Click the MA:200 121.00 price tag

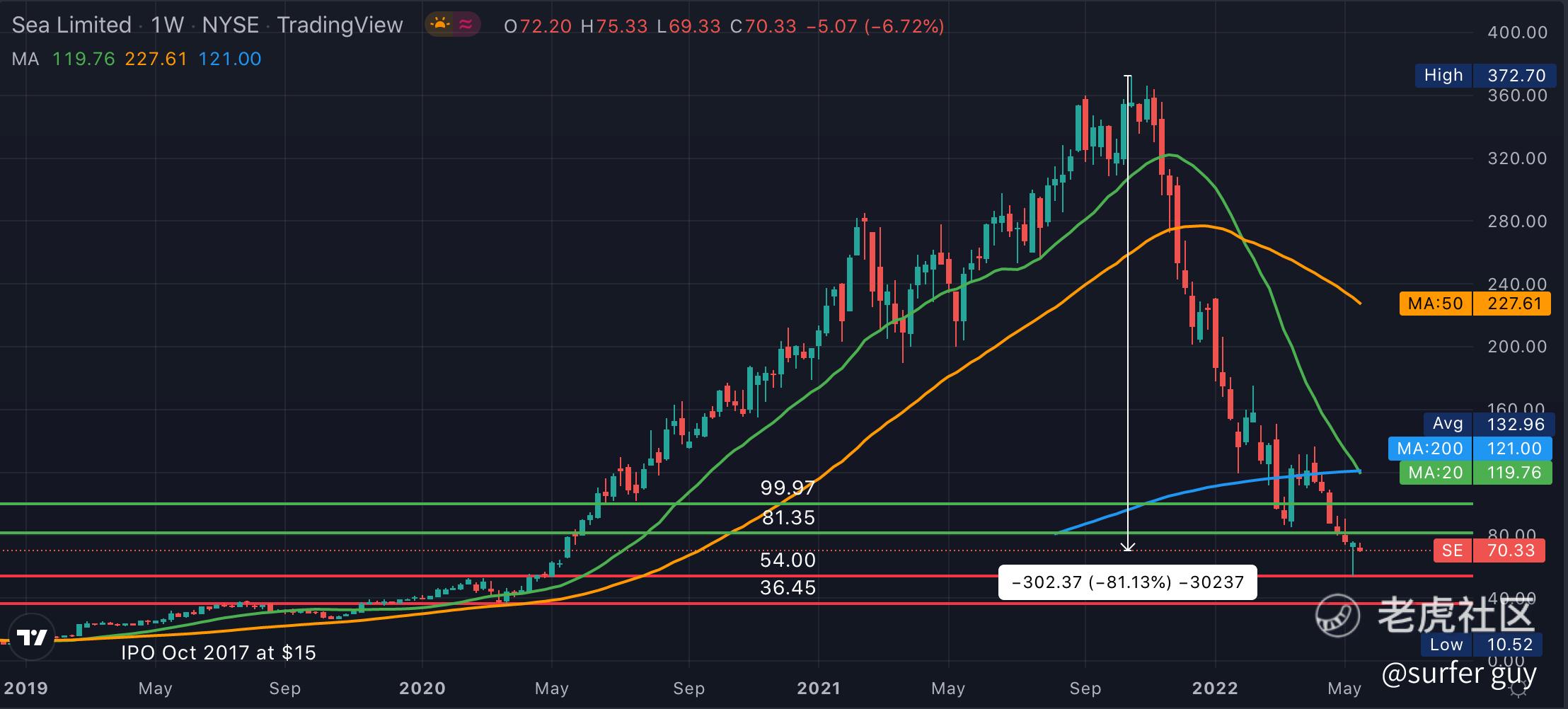click(1470, 448)
